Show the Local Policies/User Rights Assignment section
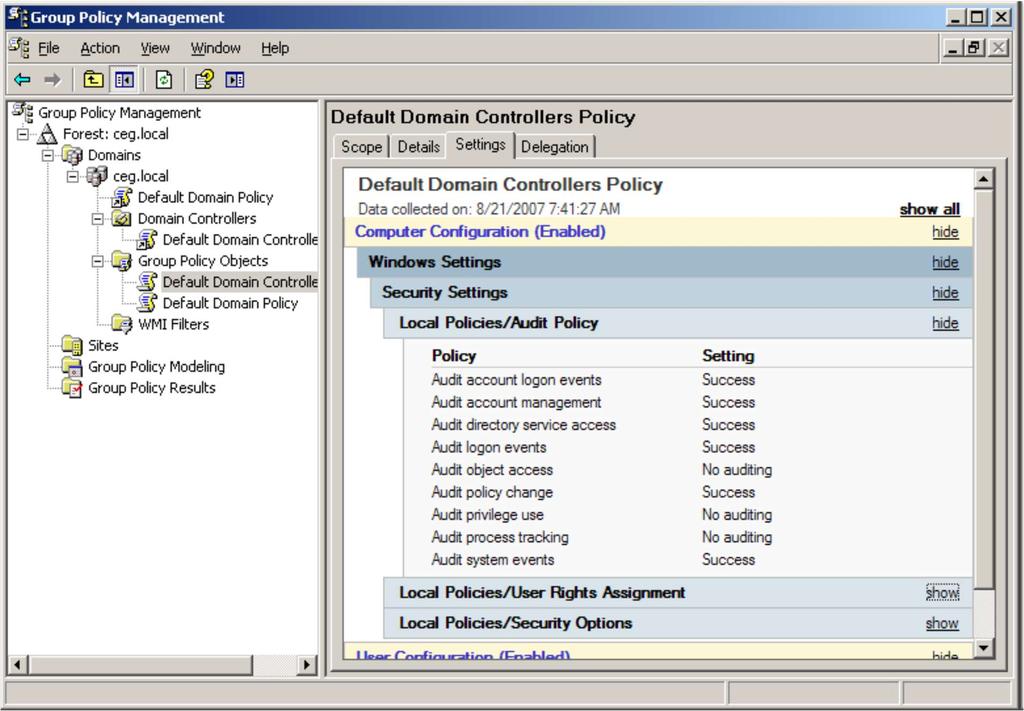 (942, 592)
